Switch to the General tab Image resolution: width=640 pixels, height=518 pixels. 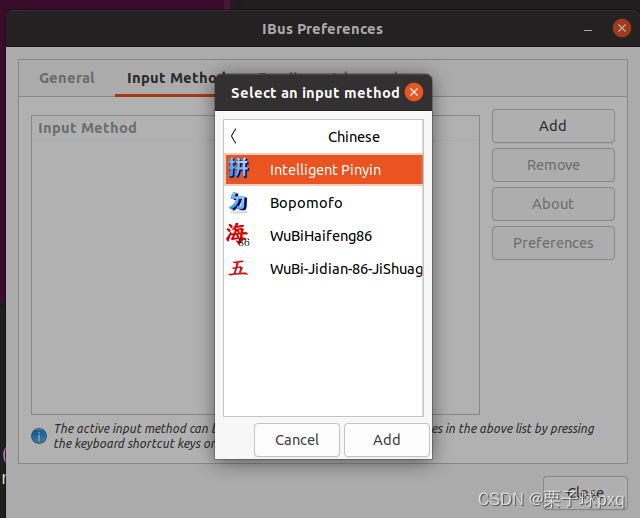tap(67, 78)
